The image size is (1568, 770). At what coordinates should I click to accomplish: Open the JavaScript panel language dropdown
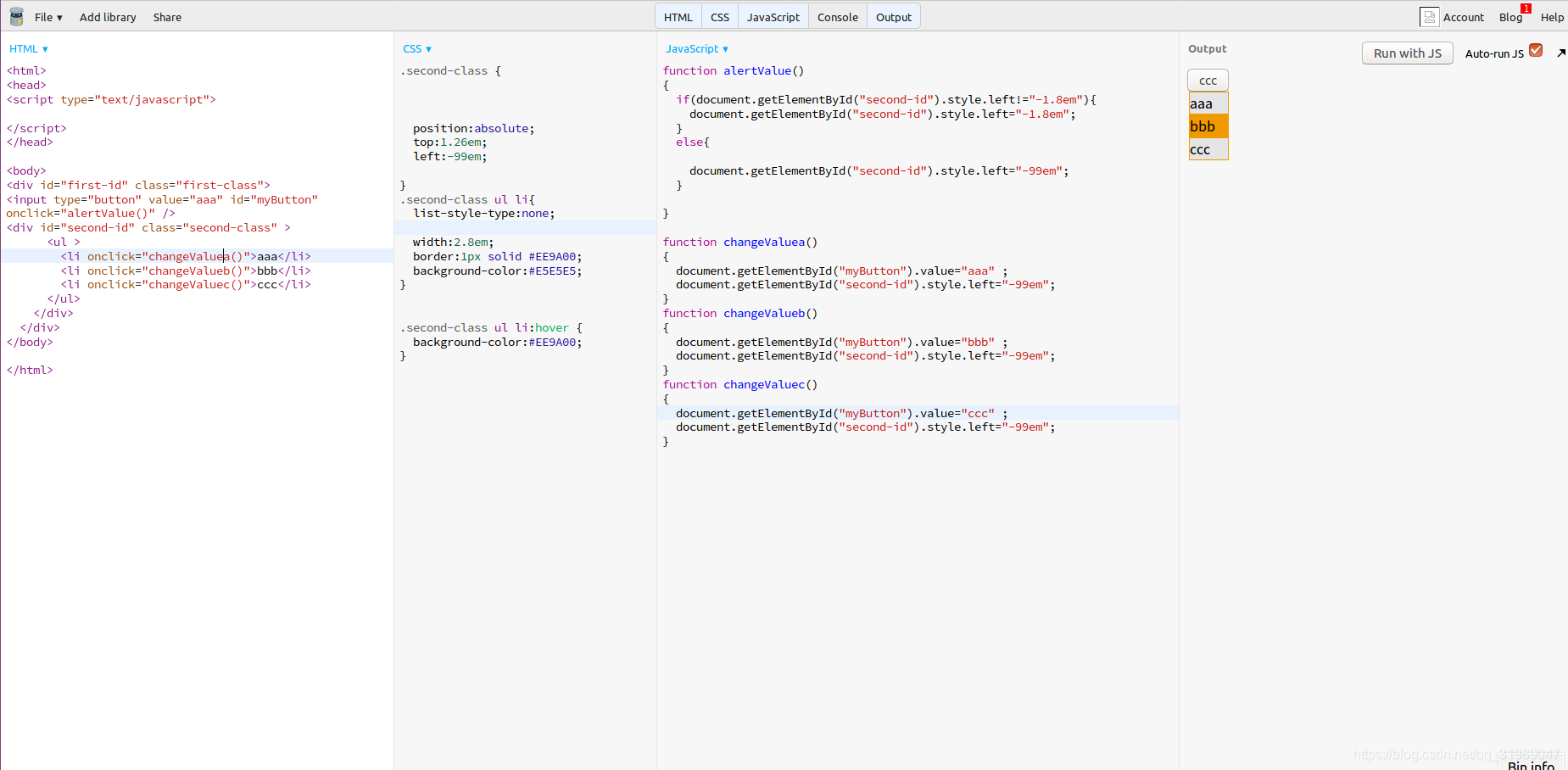pyautogui.click(x=697, y=49)
